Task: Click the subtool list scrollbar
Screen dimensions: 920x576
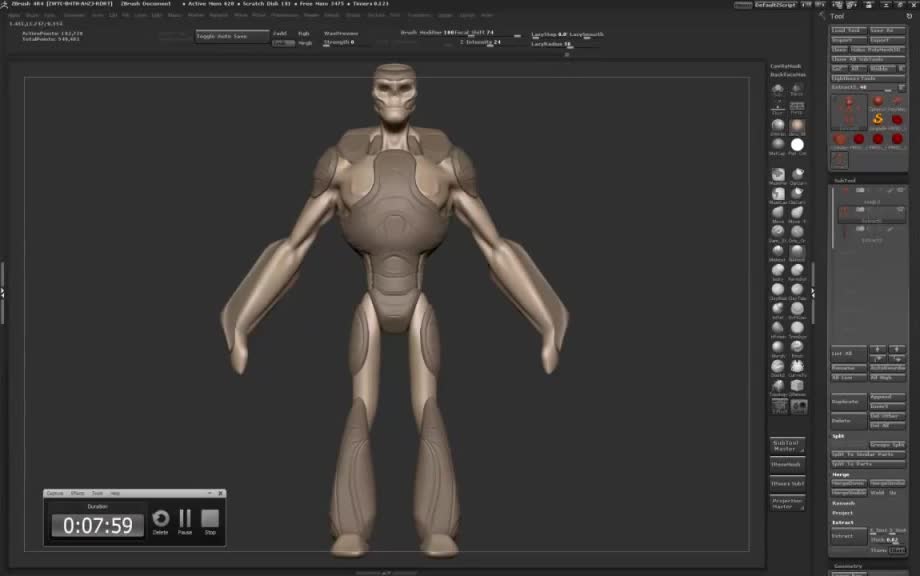Action: [x=833, y=218]
